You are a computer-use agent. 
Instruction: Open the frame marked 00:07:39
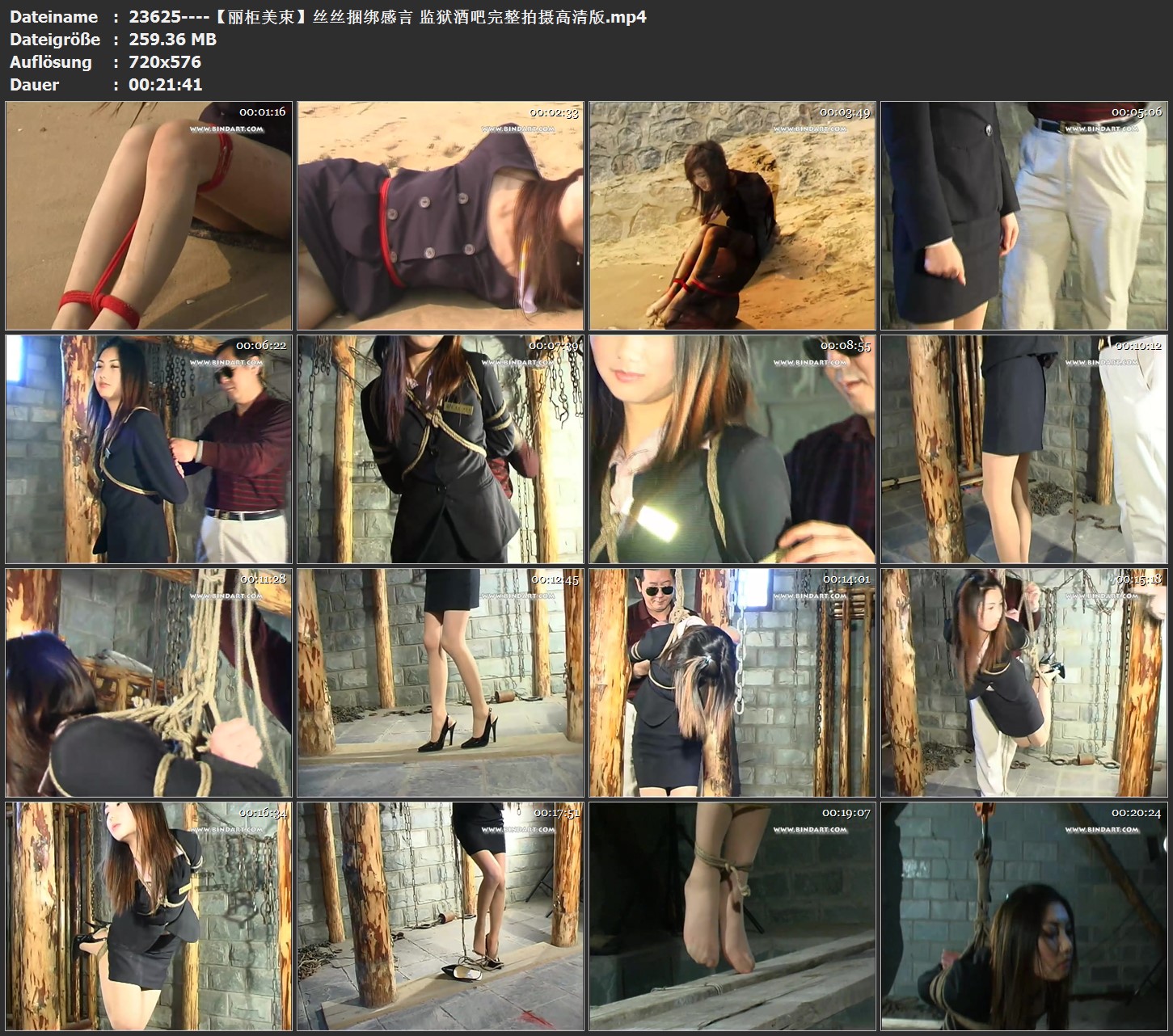click(441, 449)
